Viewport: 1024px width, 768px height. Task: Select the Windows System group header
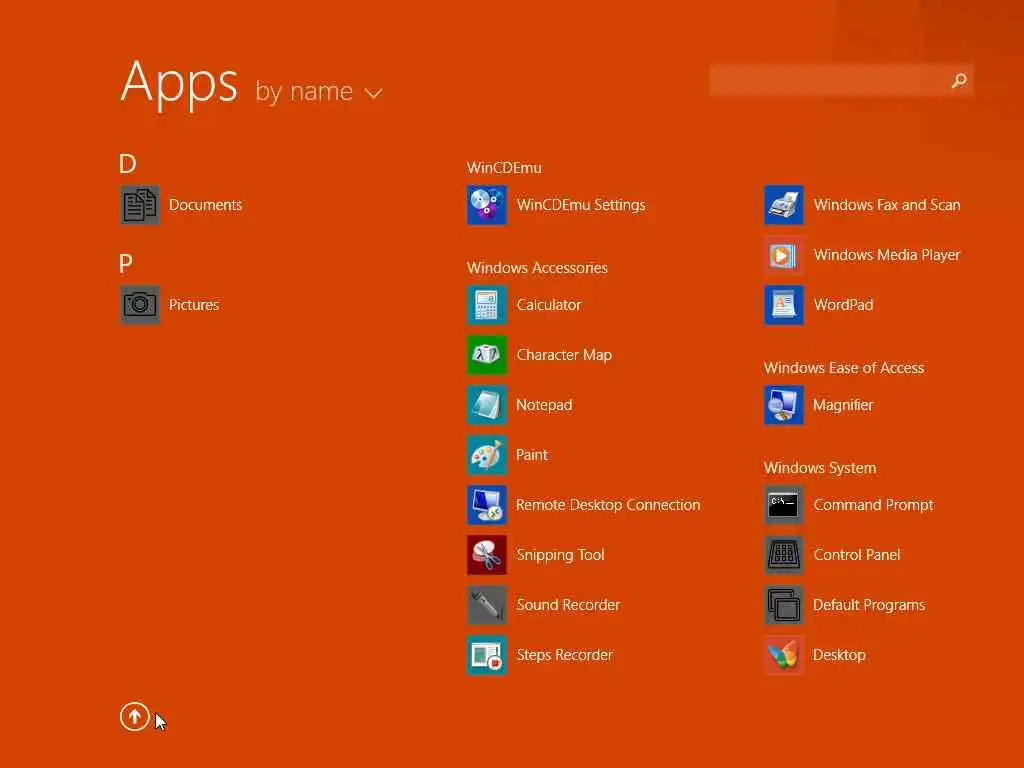820,468
